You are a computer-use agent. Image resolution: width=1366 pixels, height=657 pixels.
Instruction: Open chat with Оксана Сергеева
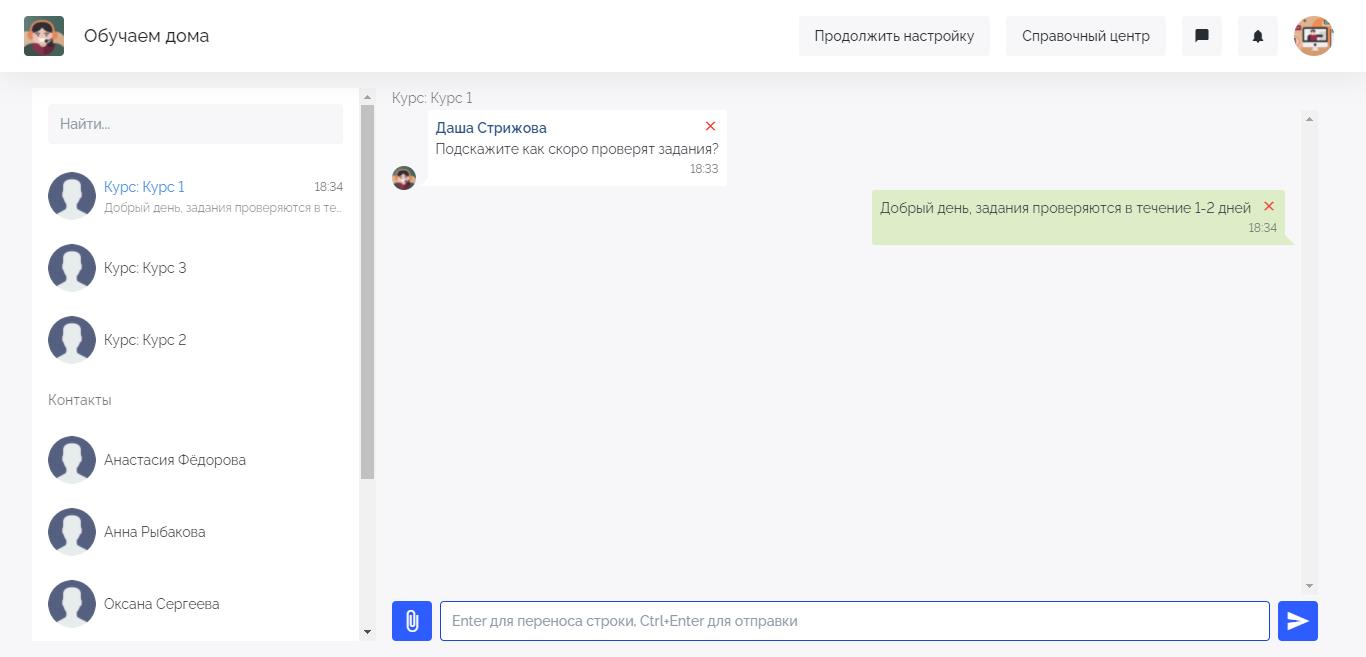[195, 604]
